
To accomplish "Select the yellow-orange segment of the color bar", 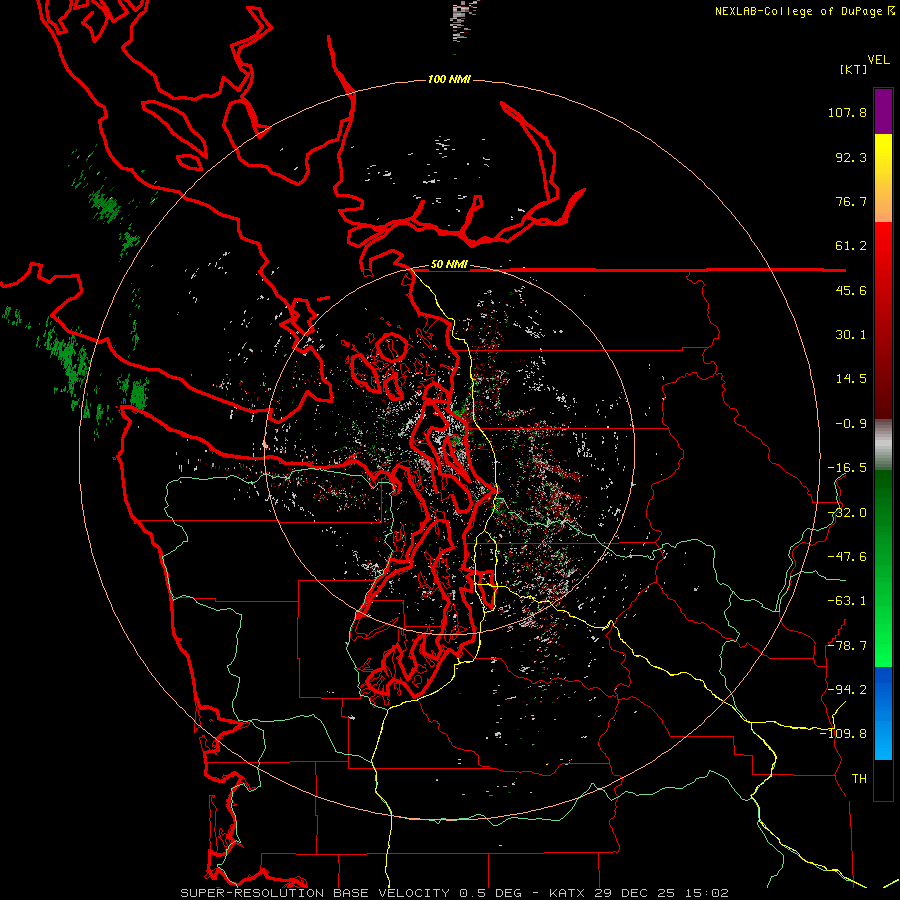I will tap(883, 178).
